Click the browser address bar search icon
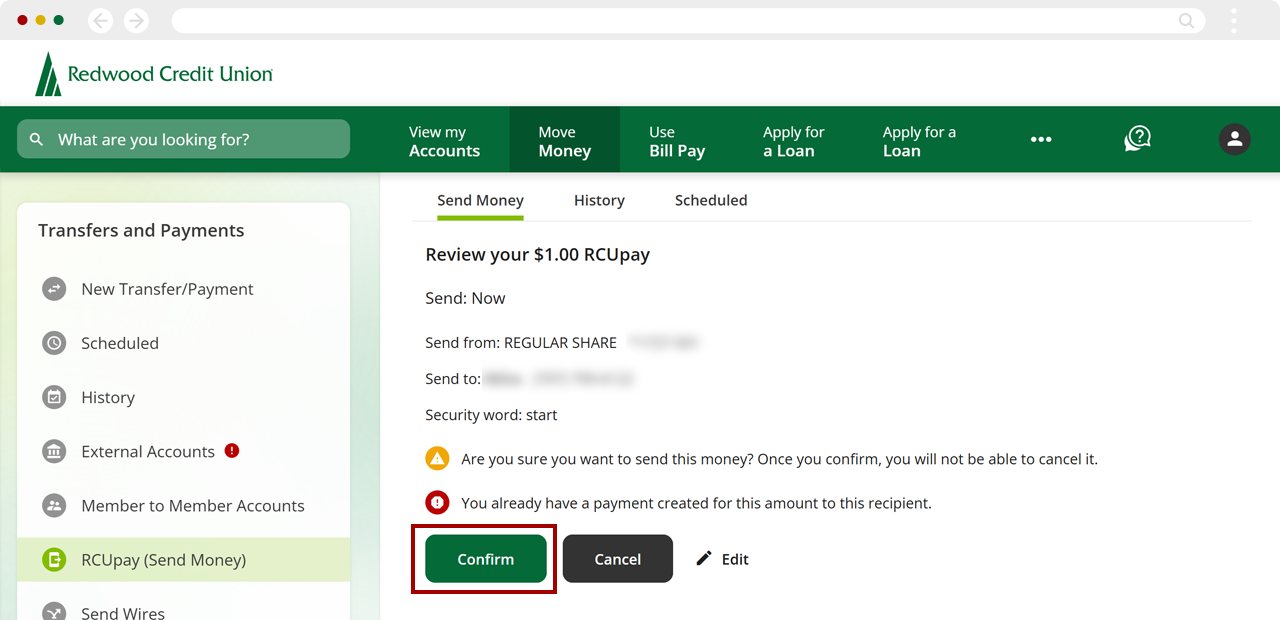Image resolution: width=1280 pixels, height=620 pixels. click(x=1186, y=20)
